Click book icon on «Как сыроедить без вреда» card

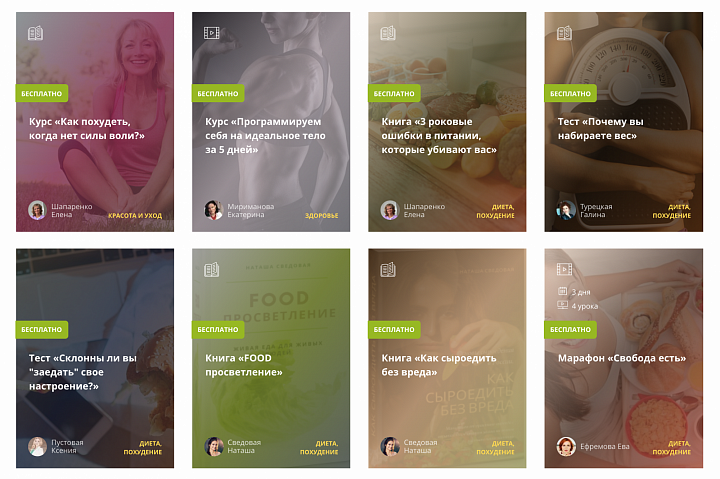pyautogui.click(x=388, y=270)
